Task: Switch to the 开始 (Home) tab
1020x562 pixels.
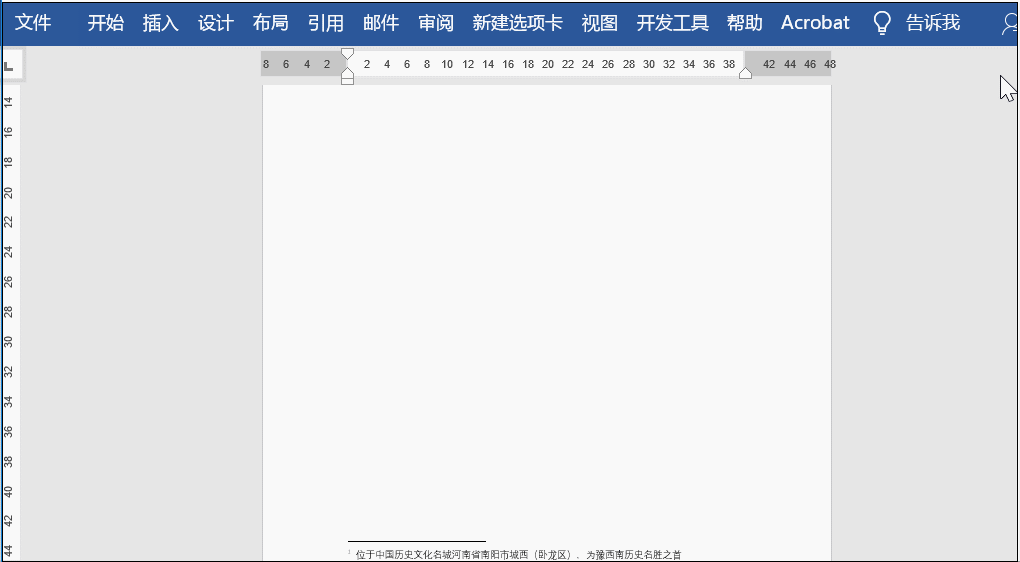Action: pos(105,23)
